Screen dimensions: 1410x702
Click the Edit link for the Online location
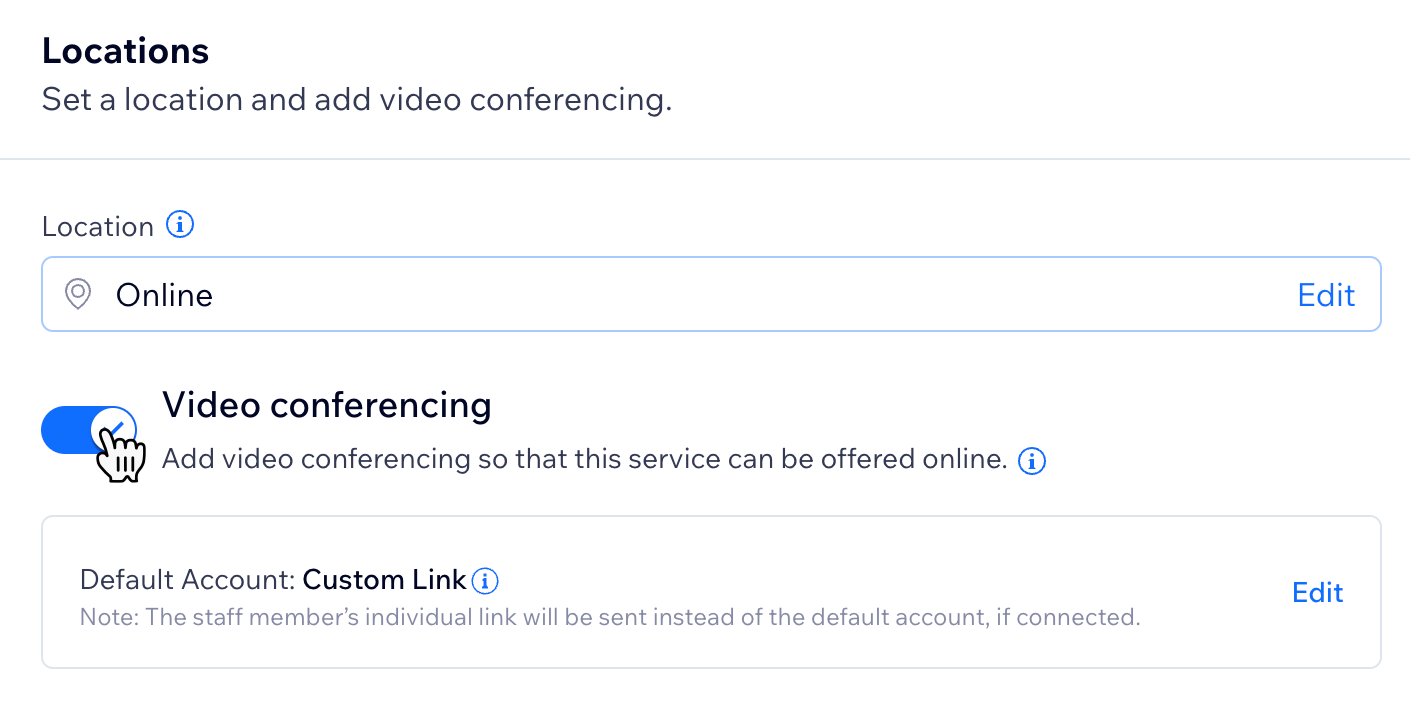coord(1326,294)
